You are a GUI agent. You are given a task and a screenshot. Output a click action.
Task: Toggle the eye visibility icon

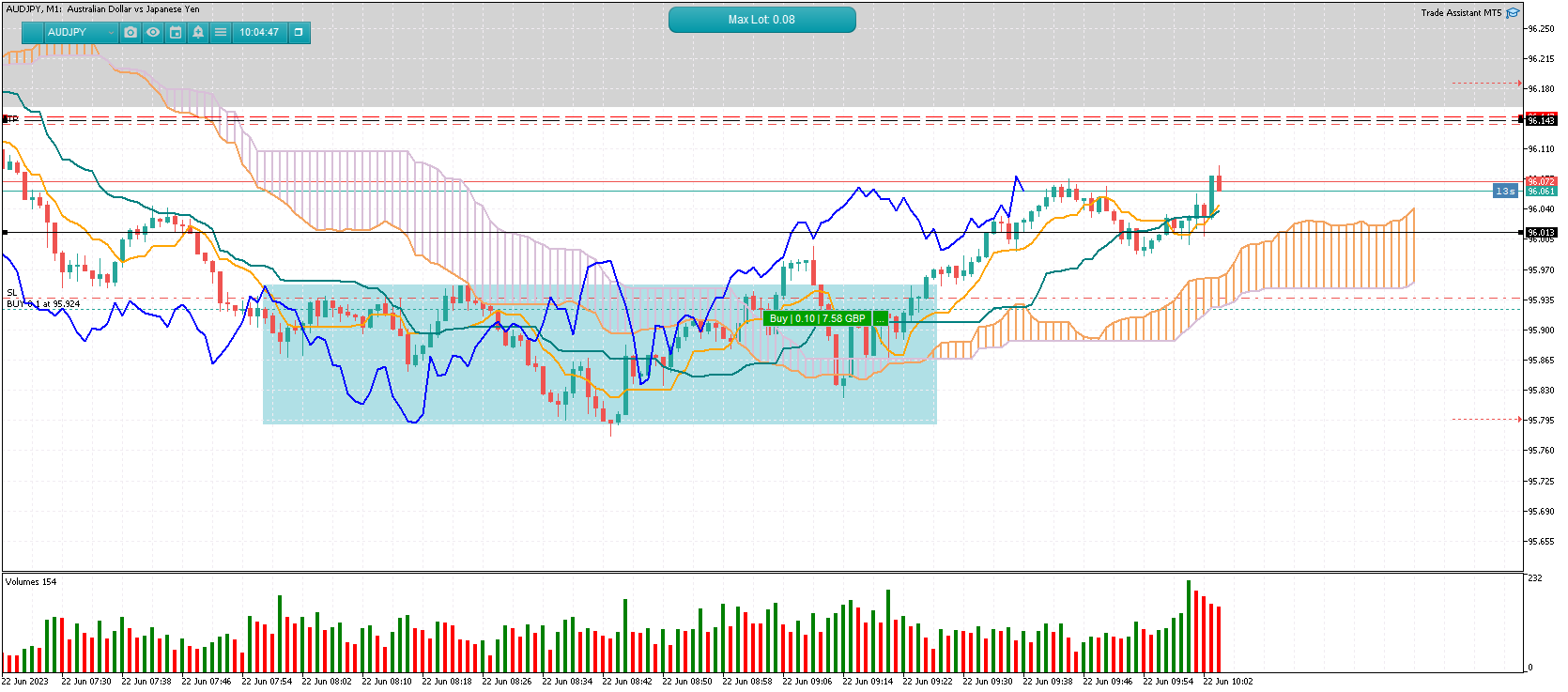tap(153, 32)
